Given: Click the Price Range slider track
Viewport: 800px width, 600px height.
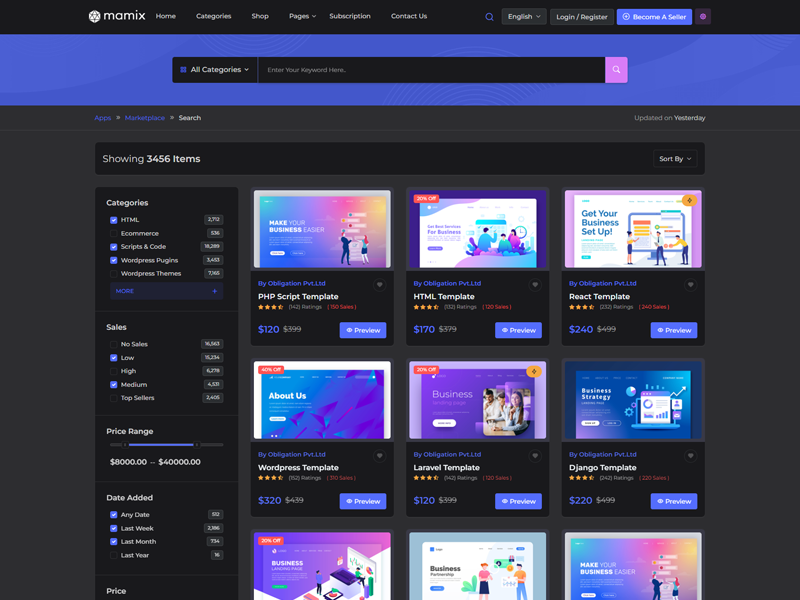Looking at the screenshot, I should [x=165, y=444].
